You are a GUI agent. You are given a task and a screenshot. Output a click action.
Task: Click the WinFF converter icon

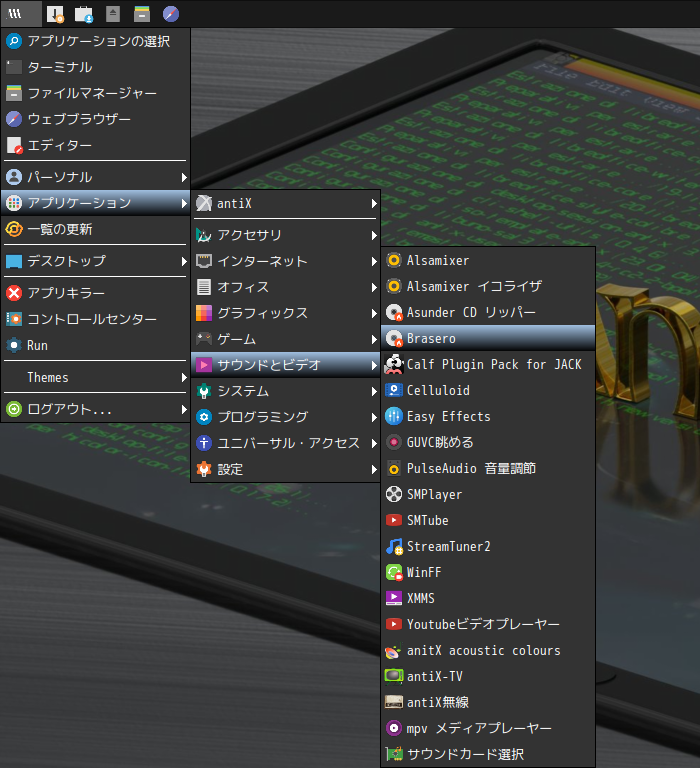(x=394, y=572)
